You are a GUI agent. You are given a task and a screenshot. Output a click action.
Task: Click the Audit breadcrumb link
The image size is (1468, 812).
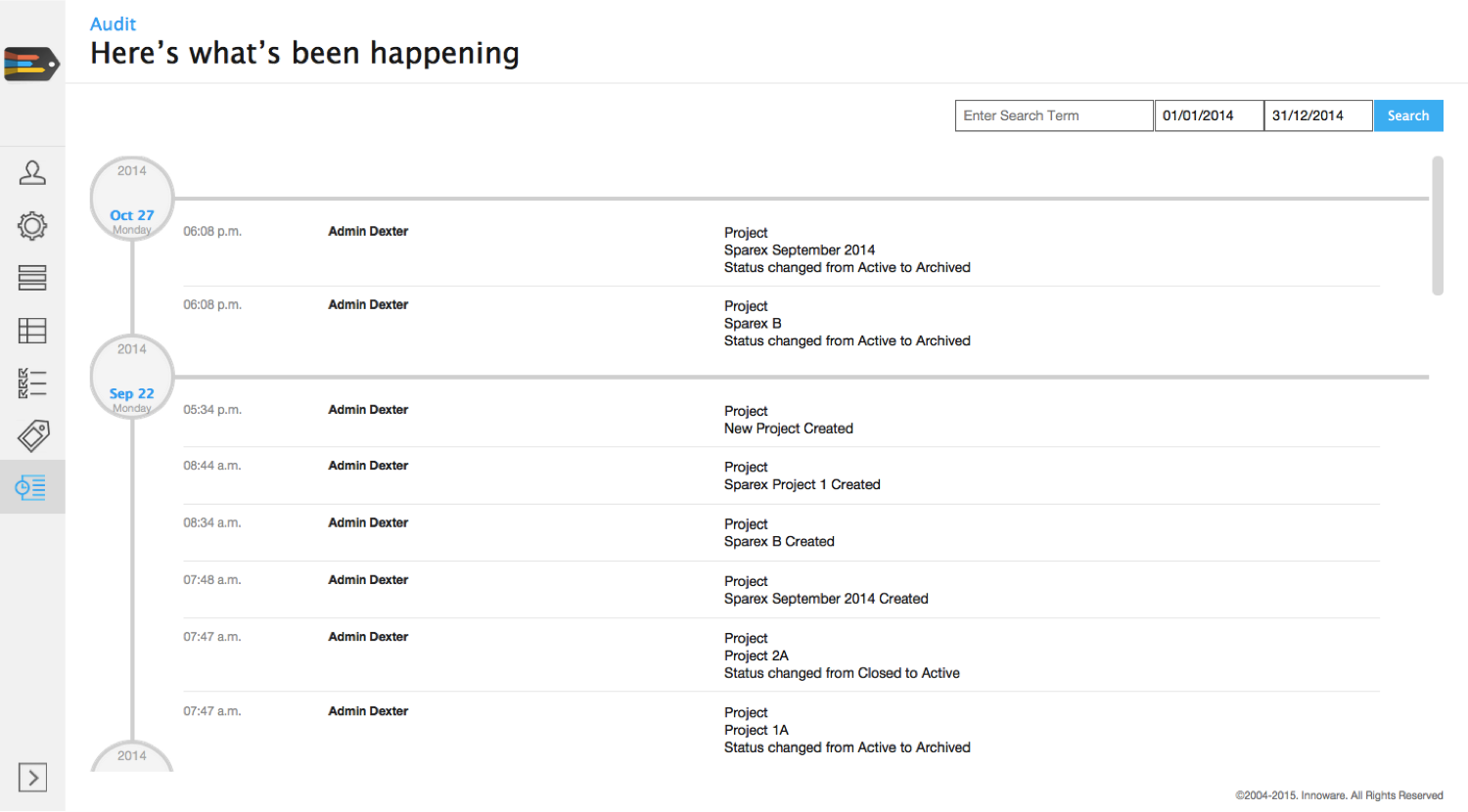pos(113,24)
